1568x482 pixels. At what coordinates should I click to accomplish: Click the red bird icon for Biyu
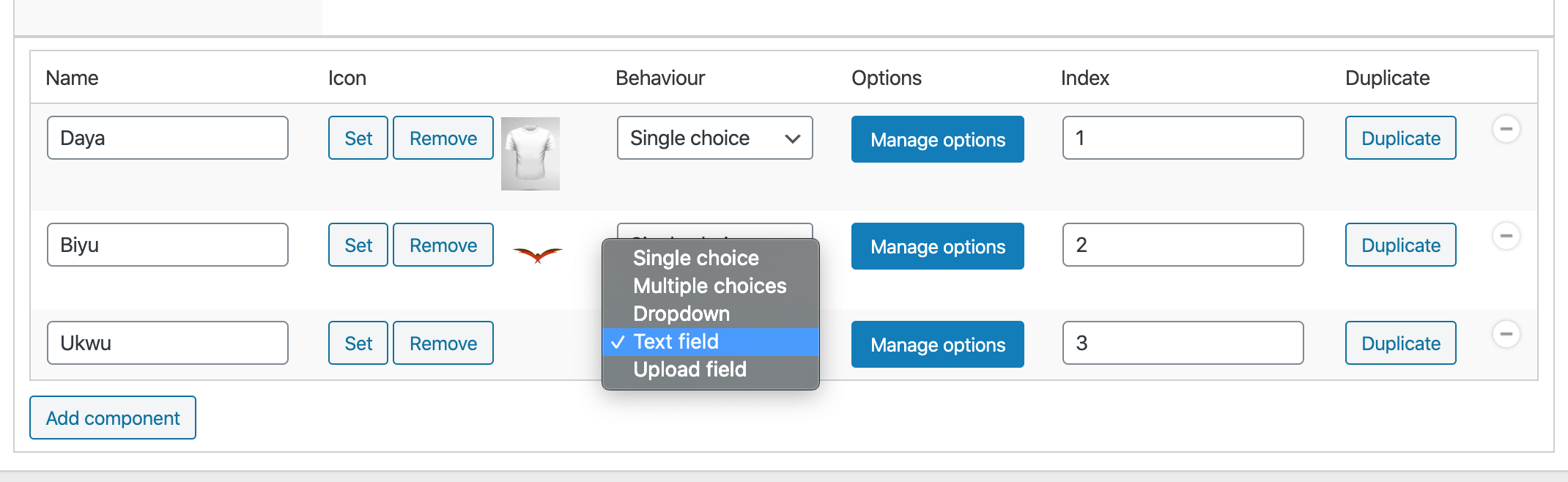(x=537, y=255)
